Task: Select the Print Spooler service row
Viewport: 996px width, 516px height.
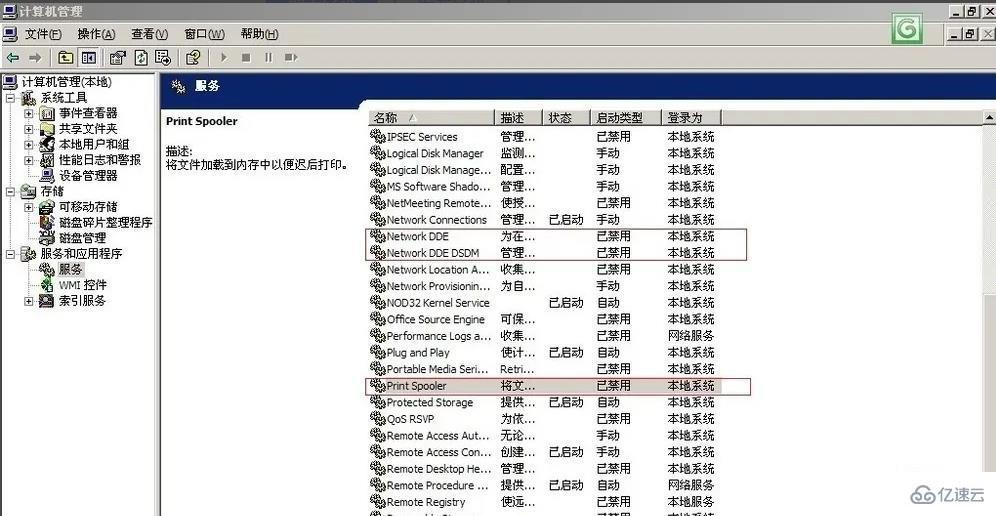Action: tap(545, 386)
